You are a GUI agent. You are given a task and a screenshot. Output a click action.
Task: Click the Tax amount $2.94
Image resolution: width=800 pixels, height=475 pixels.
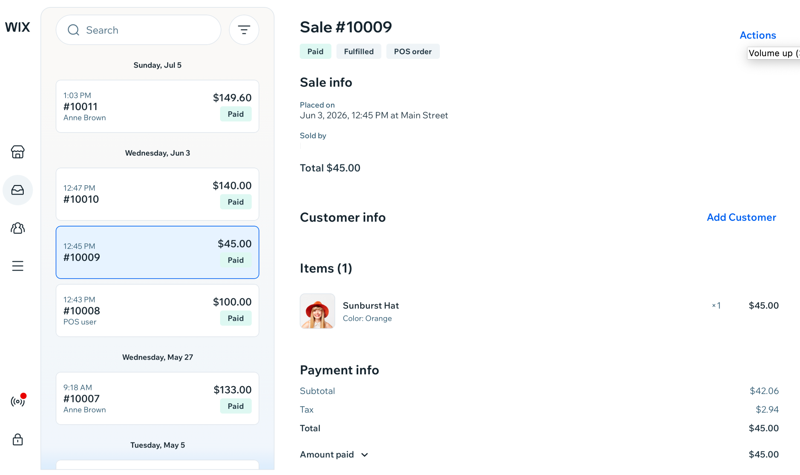767,410
